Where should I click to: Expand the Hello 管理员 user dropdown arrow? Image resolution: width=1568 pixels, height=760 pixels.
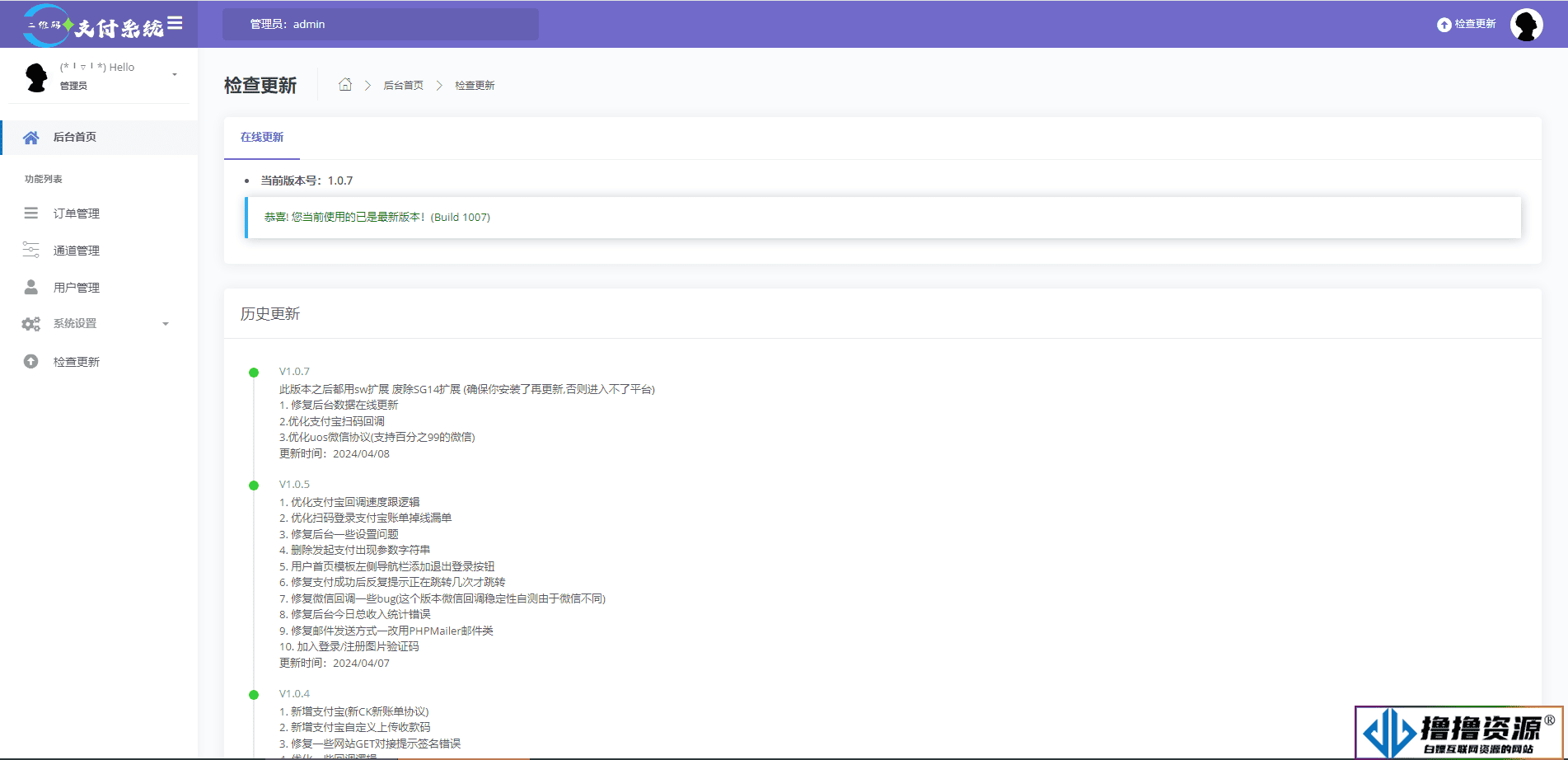pyautogui.click(x=175, y=75)
